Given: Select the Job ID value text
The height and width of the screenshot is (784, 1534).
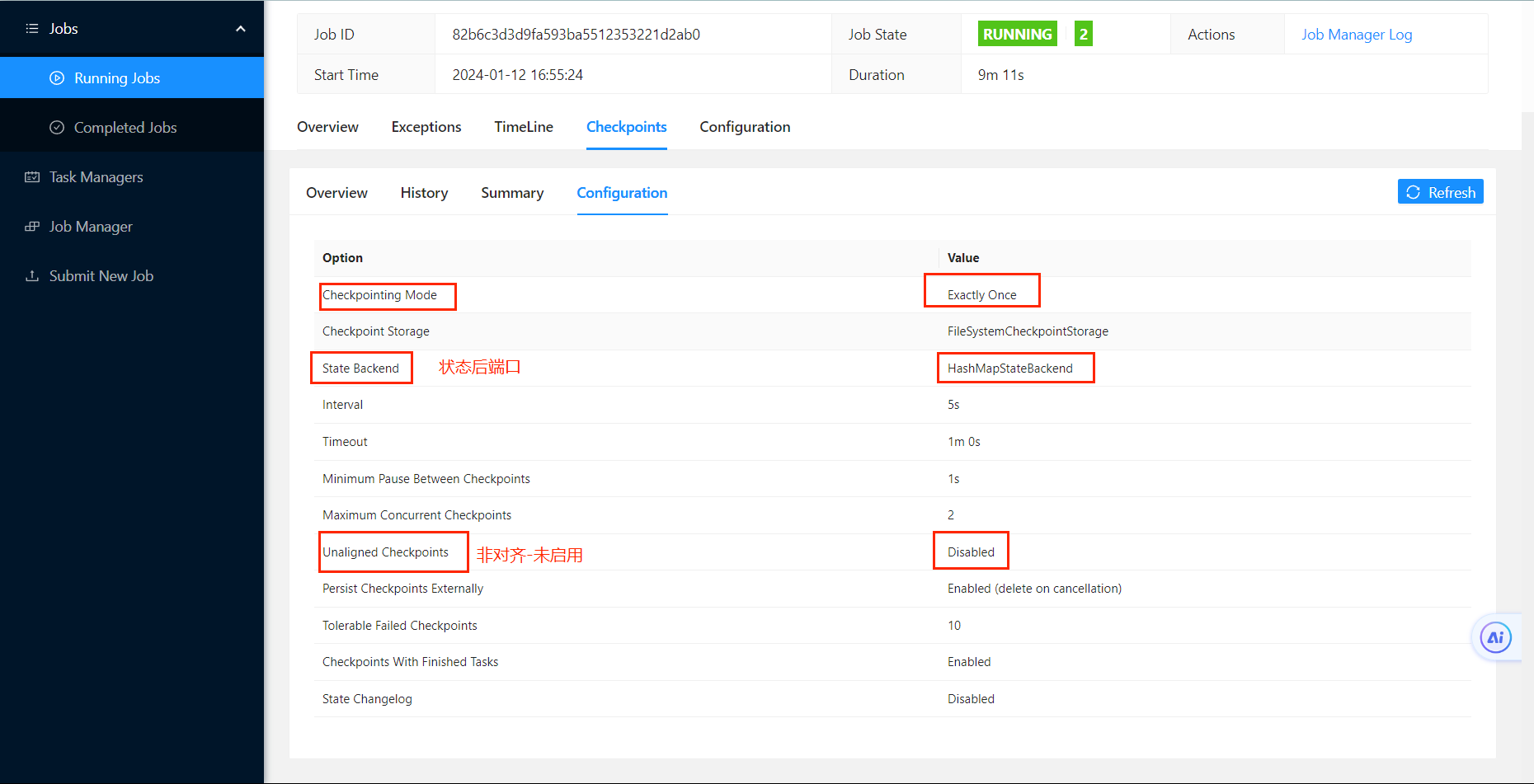Looking at the screenshot, I should click(576, 35).
